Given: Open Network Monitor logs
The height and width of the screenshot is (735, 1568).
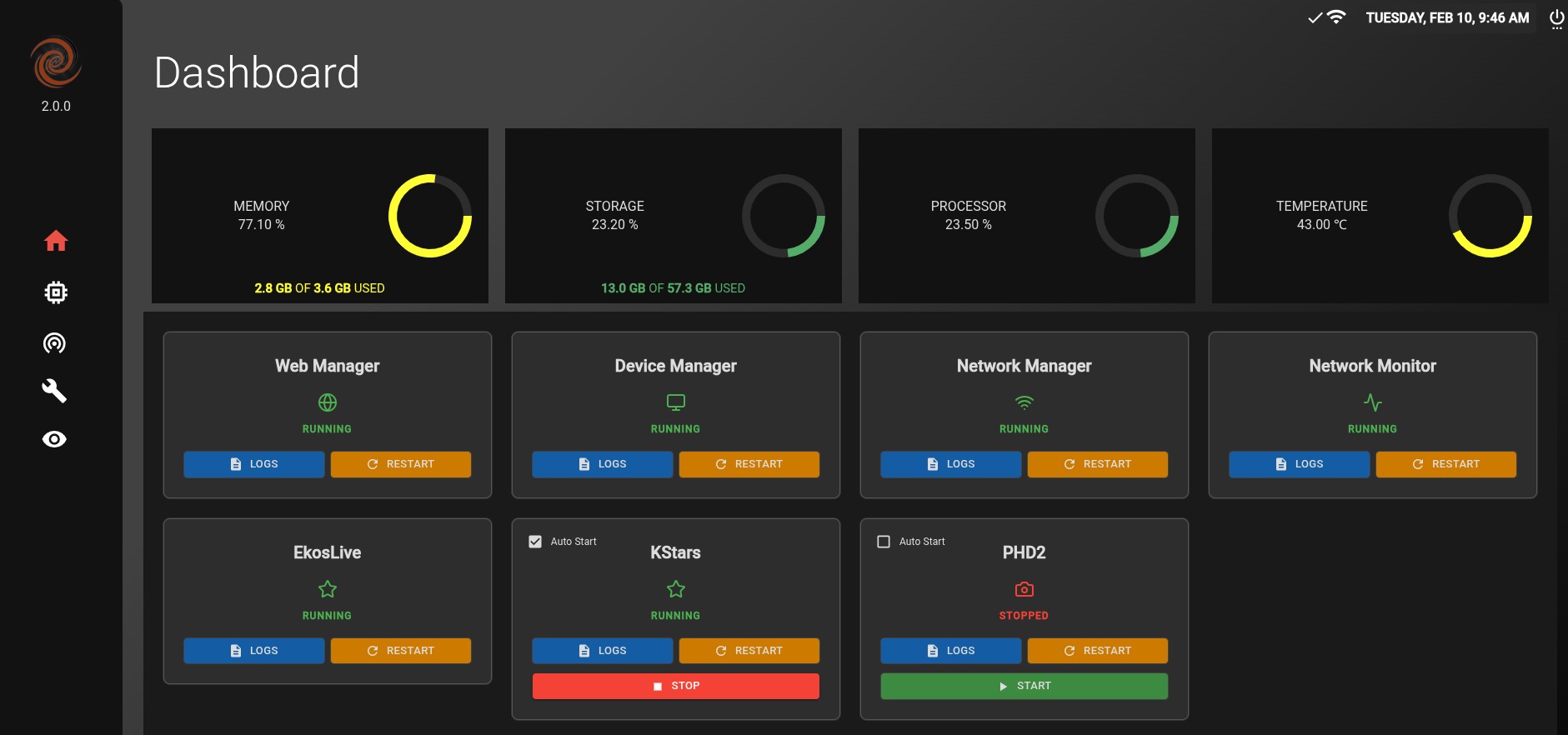Looking at the screenshot, I should 1300,464.
